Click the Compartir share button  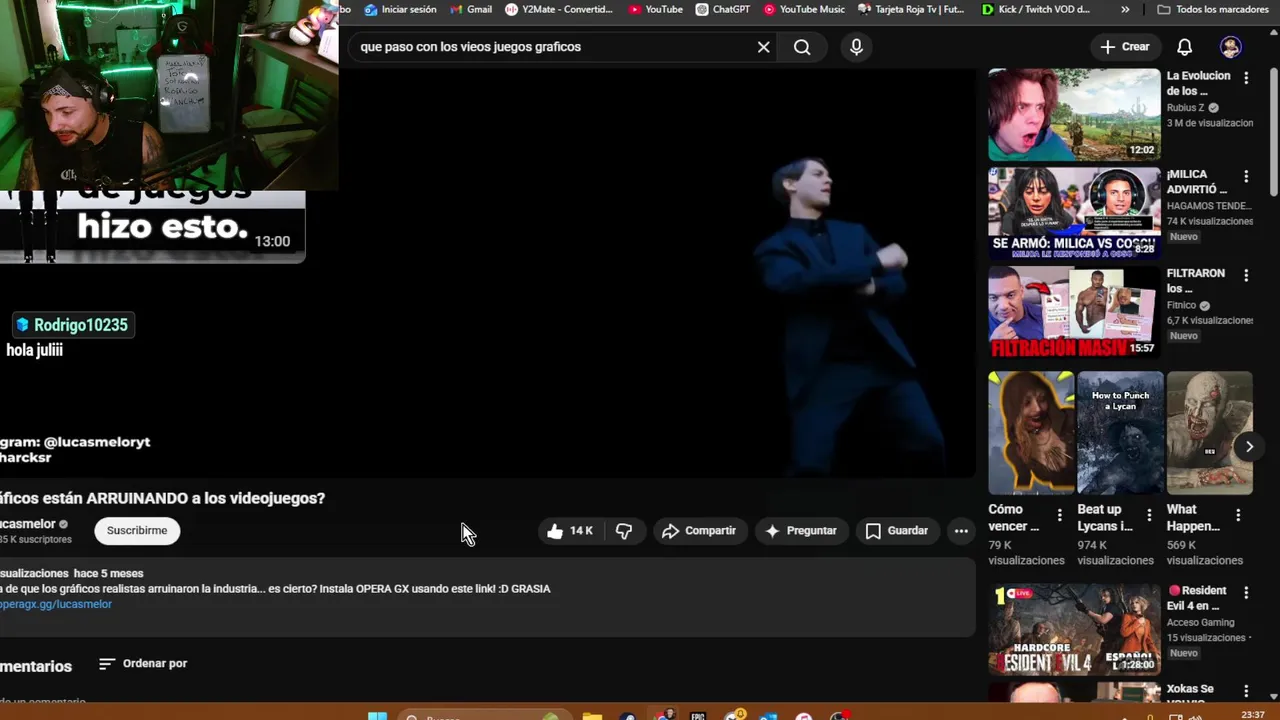[699, 531]
